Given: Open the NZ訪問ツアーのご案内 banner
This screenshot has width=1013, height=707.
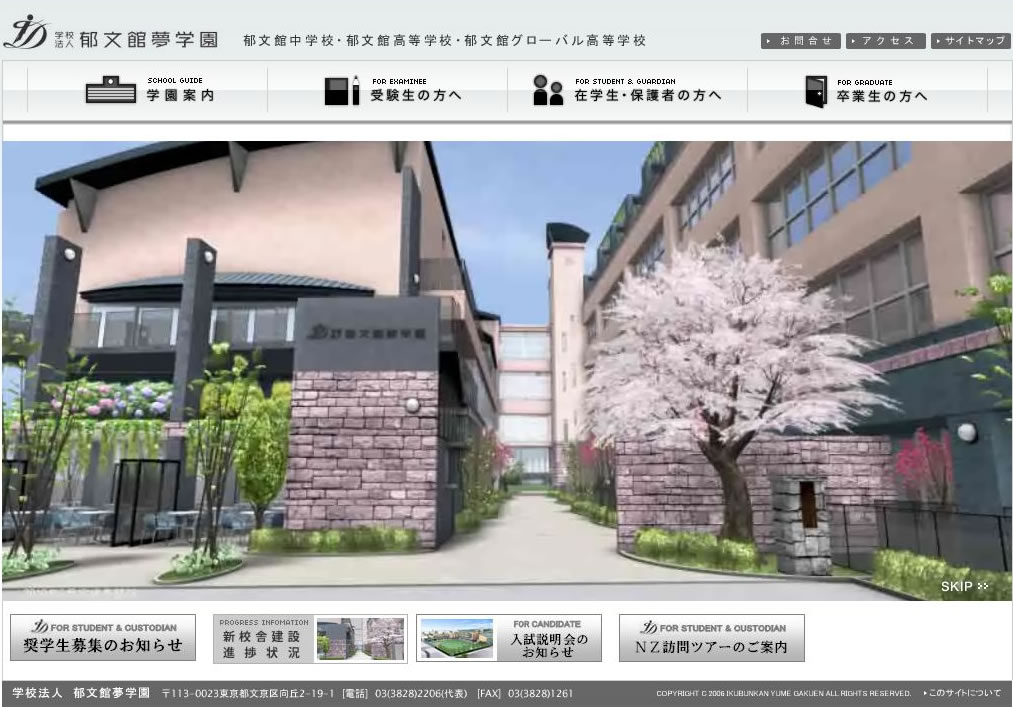Looking at the screenshot, I should (x=711, y=638).
